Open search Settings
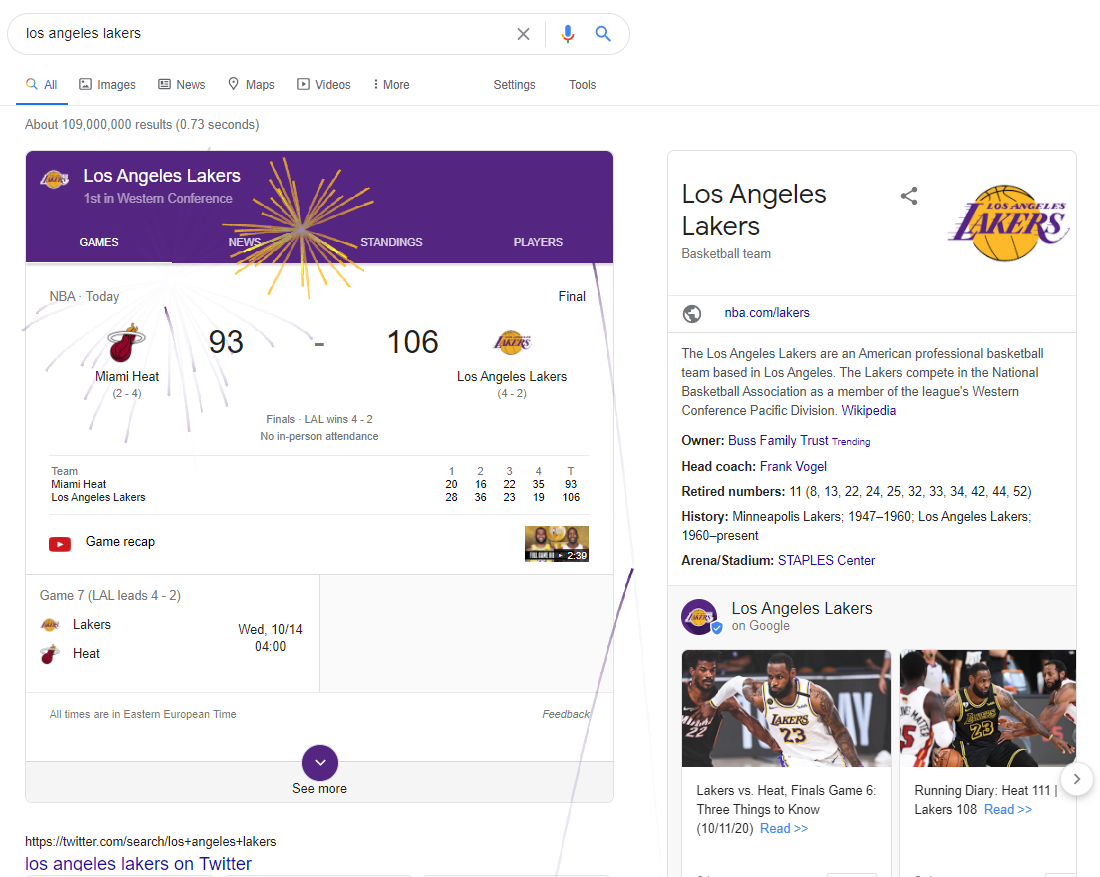Image resolution: width=1100 pixels, height=877 pixels. [514, 84]
